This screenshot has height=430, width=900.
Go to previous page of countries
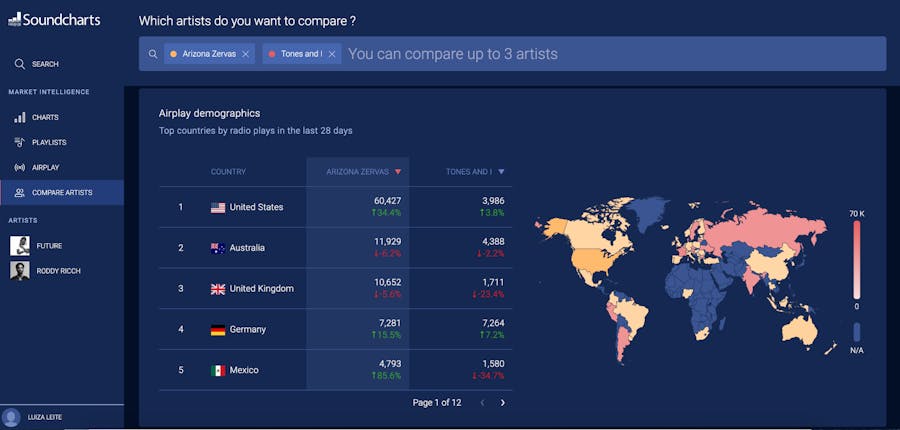click(x=482, y=403)
